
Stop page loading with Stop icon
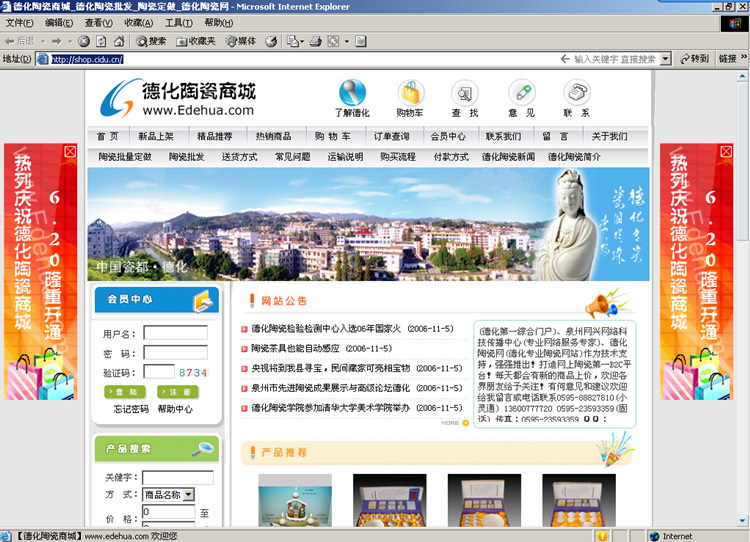tap(84, 41)
